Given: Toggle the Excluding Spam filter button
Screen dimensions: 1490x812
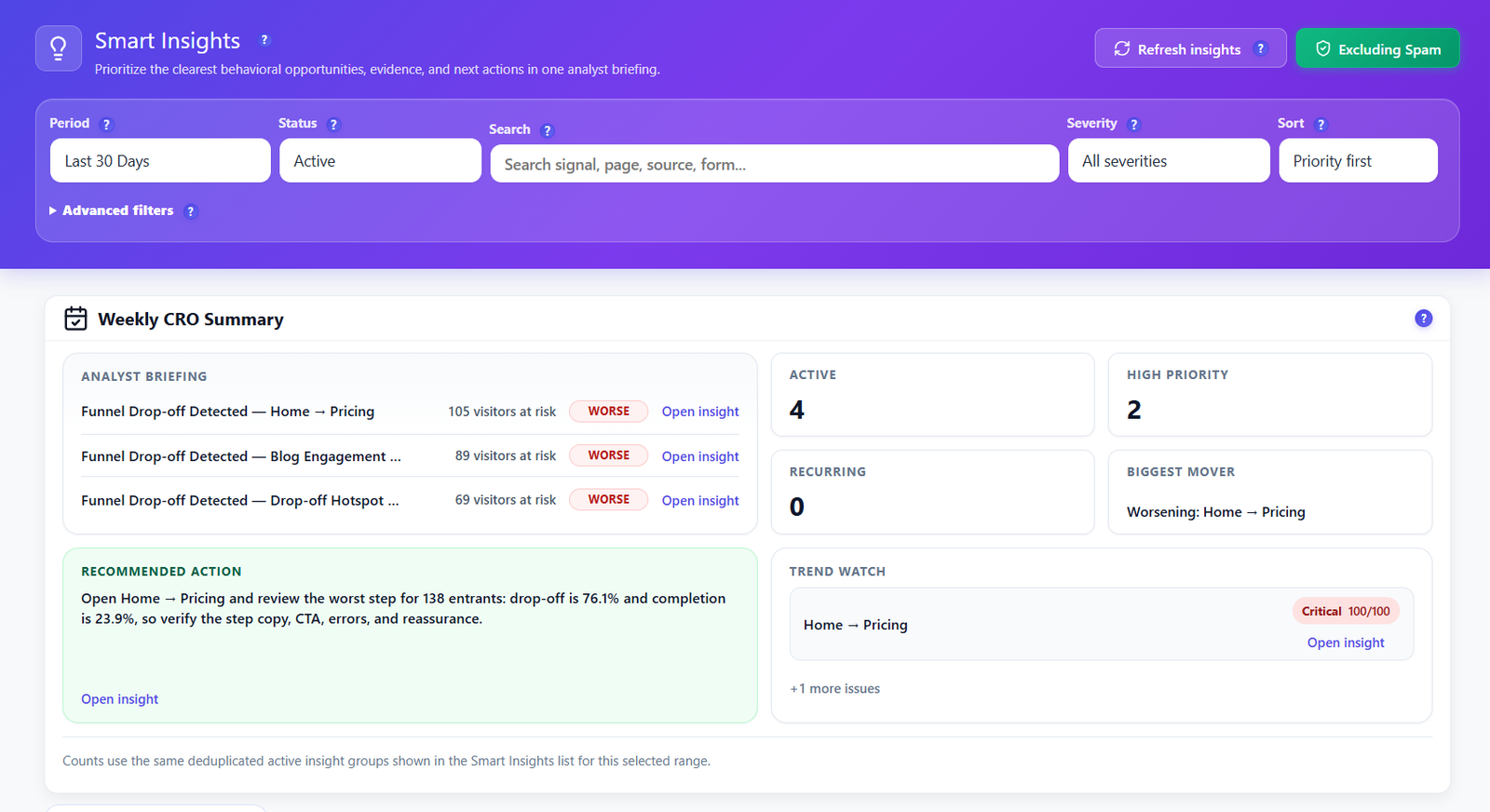Looking at the screenshot, I should coord(1377,48).
